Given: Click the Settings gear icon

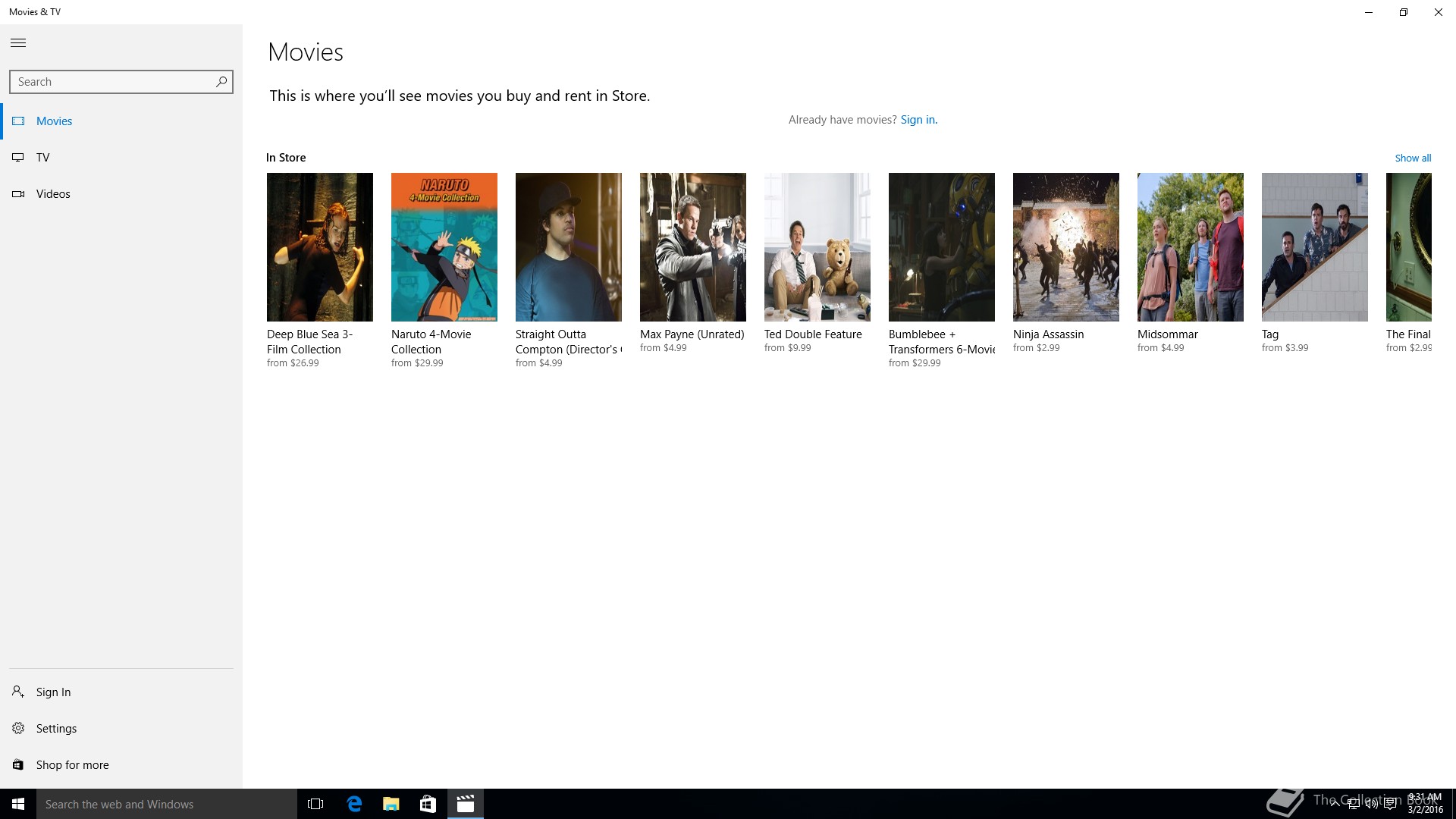Looking at the screenshot, I should coord(18,728).
